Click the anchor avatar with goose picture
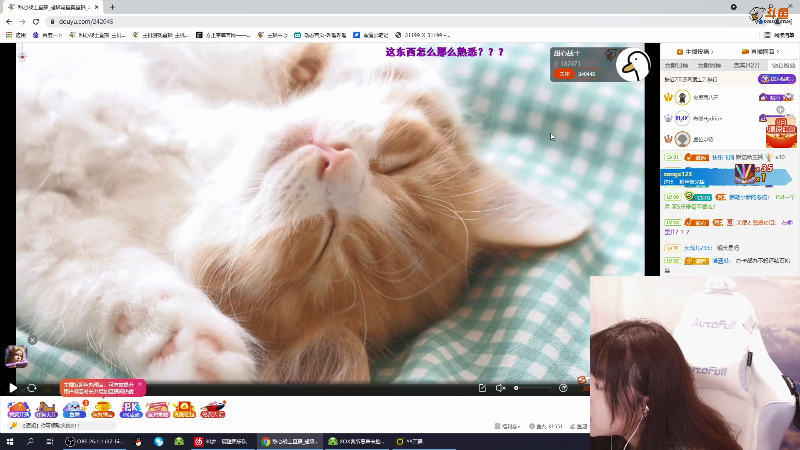This screenshot has height=450, width=800. click(633, 65)
